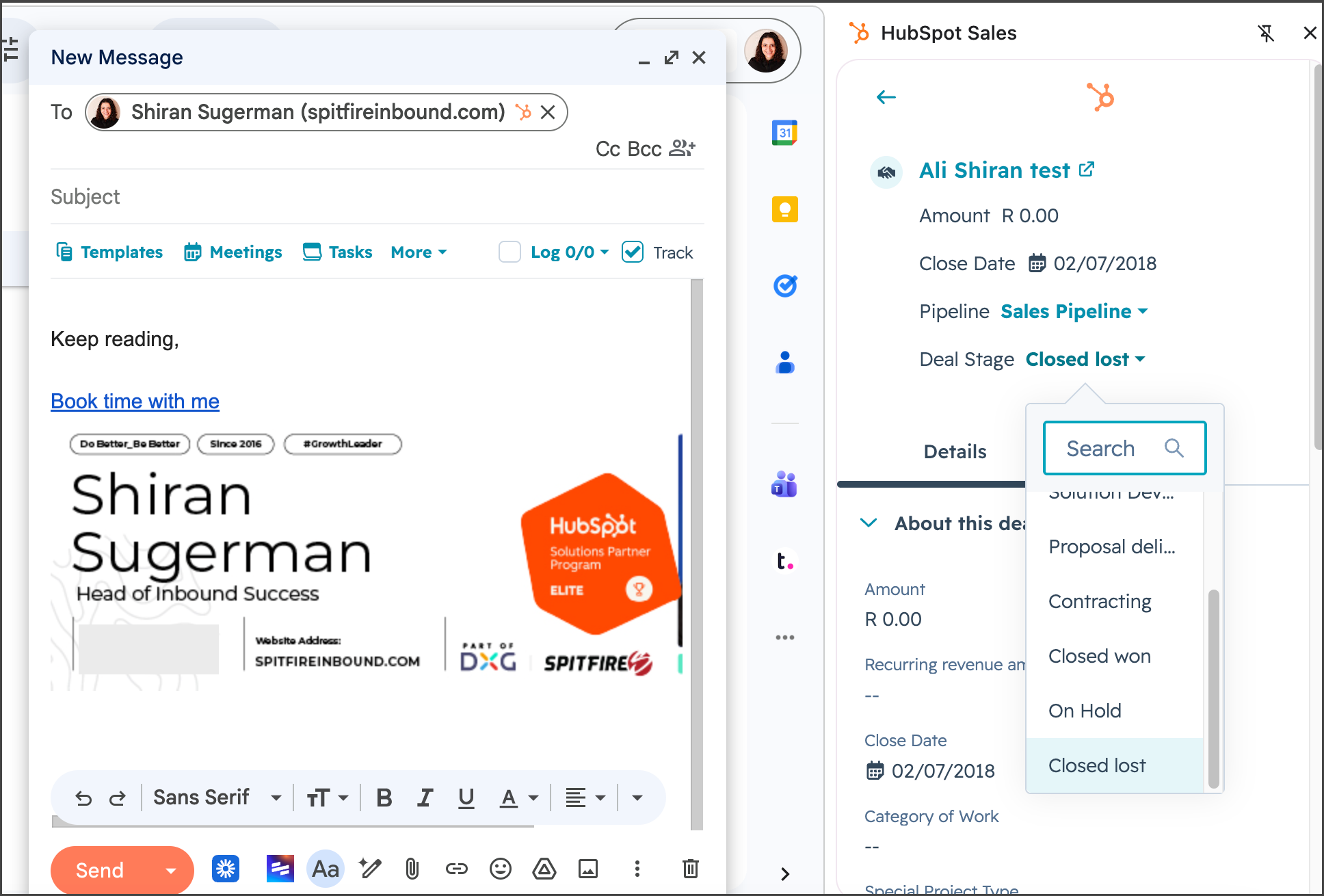Select 'Closed won' deal stage
The height and width of the screenshot is (896, 1324).
point(1114,656)
